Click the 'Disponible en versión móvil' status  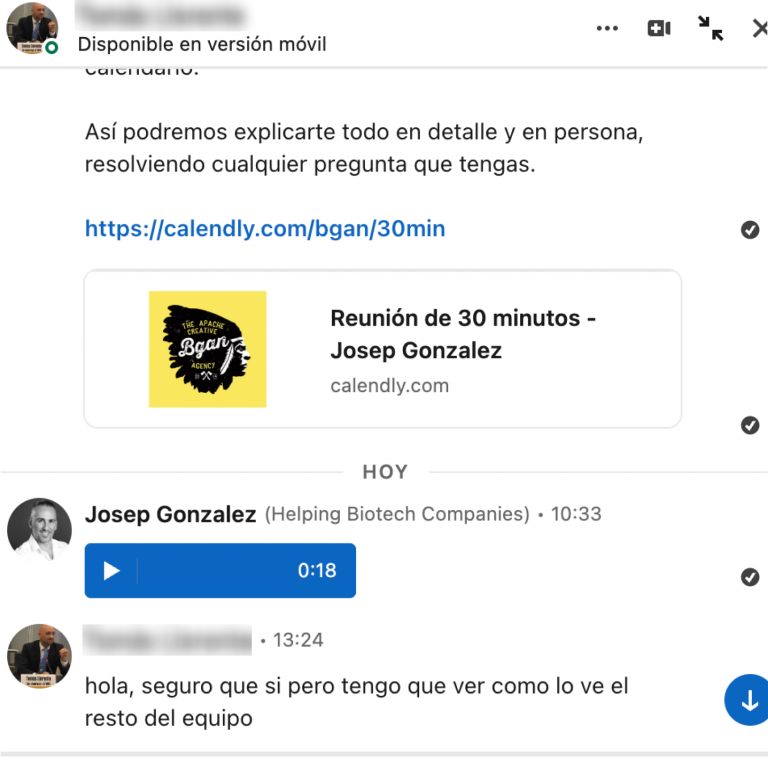[202, 45]
